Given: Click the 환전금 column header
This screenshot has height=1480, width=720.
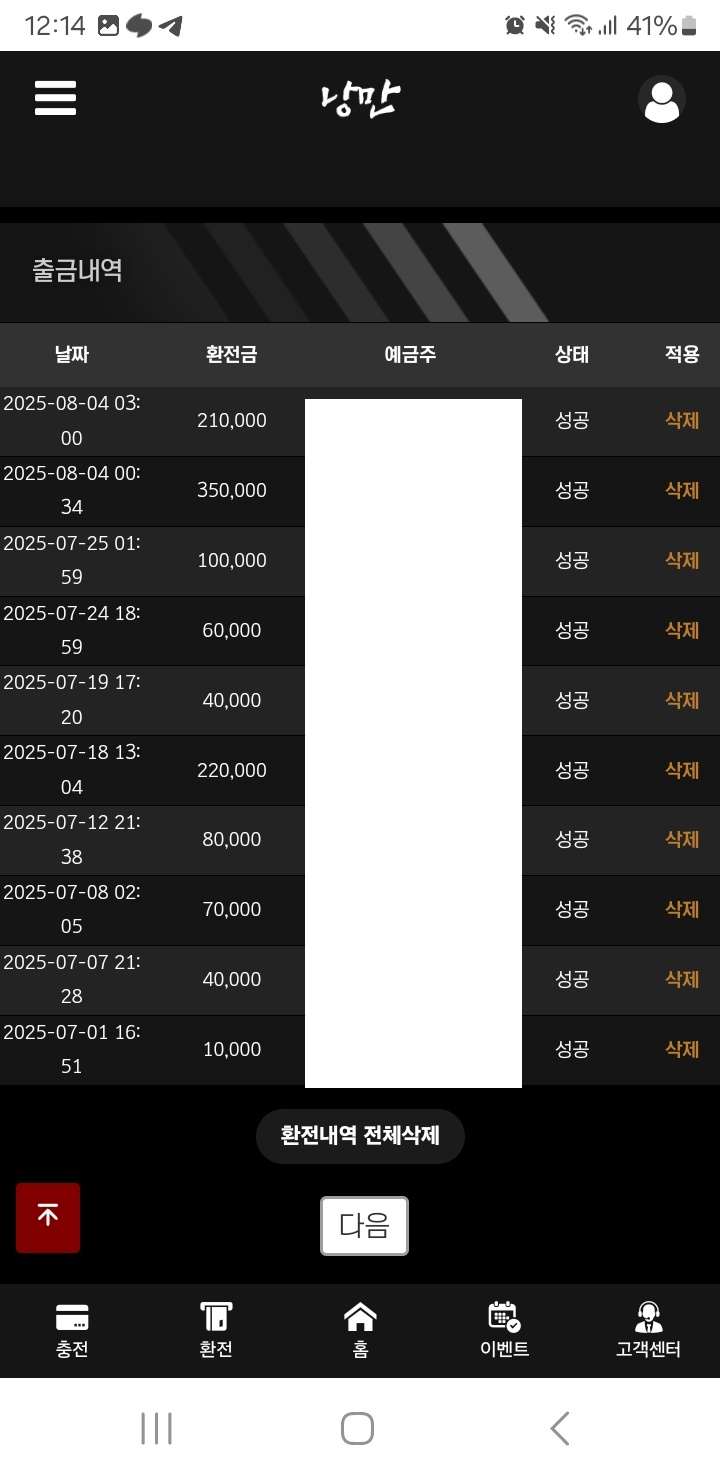Looking at the screenshot, I should click(x=232, y=354).
